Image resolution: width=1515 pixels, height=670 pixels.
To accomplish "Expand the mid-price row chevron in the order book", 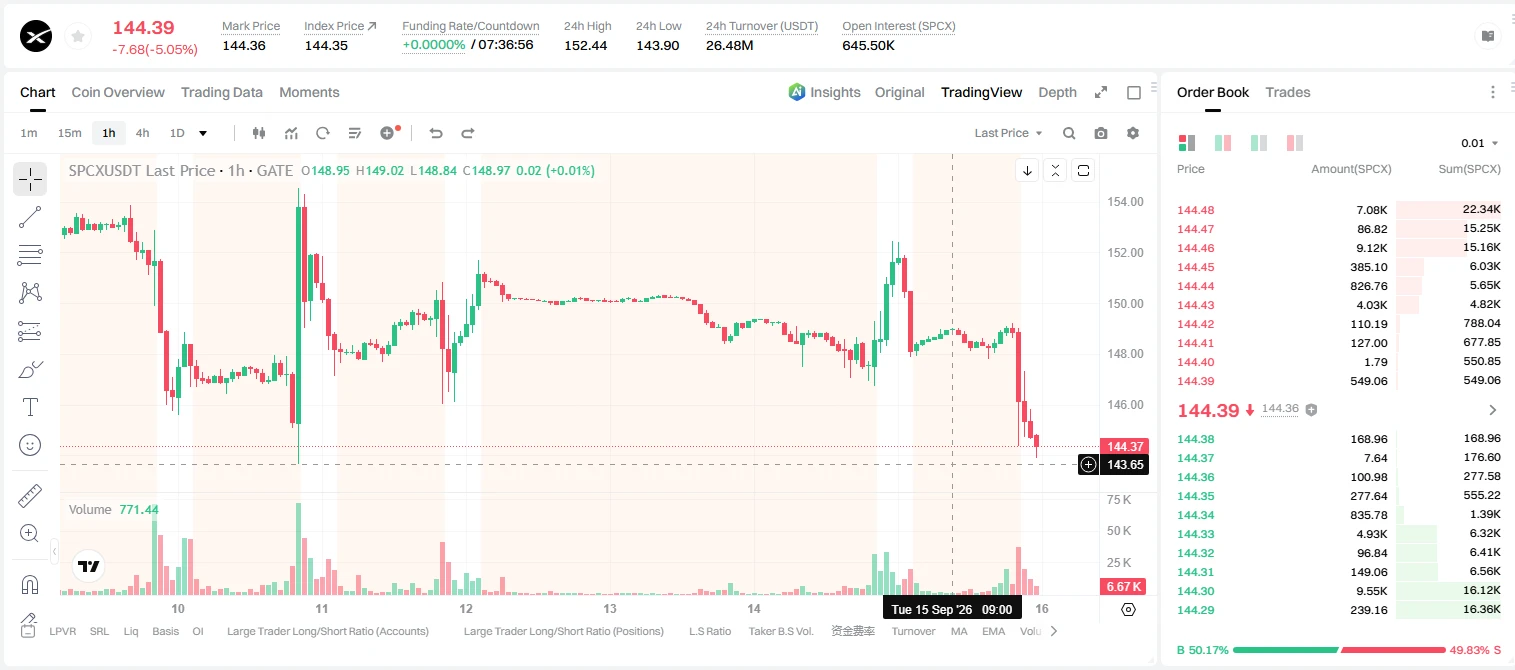I will click(1493, 410).
